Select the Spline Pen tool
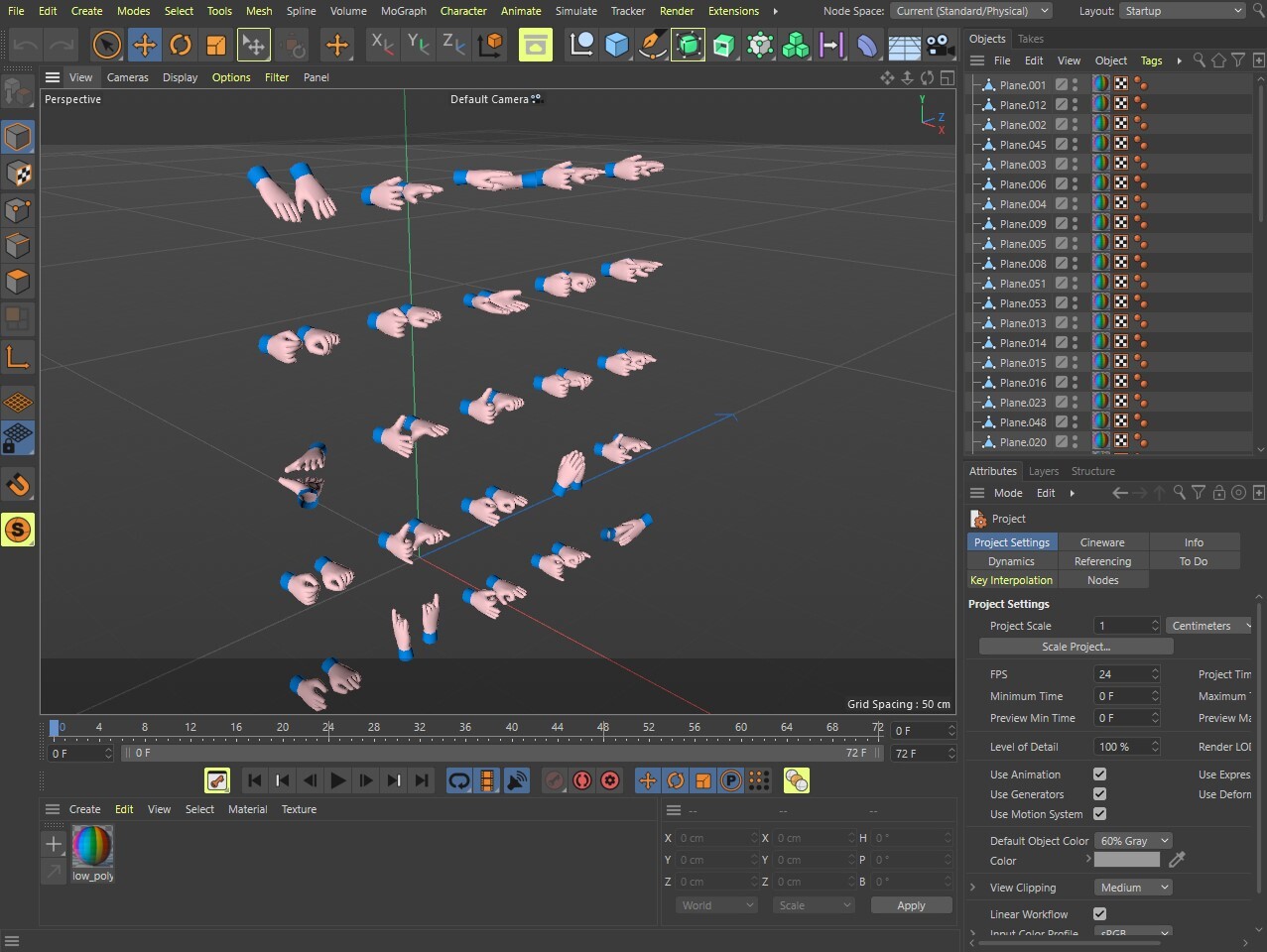This screenshot has width=1267, height=952. pyautogui.click(x=652, y=45)
